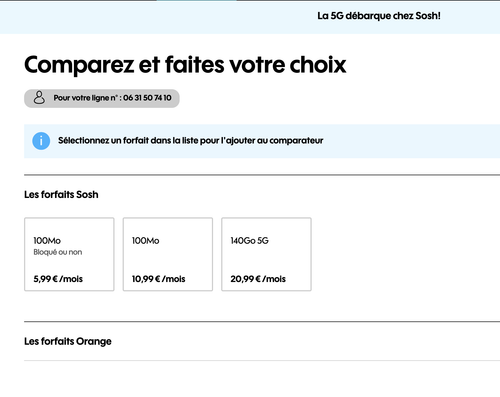Click the "Bloqué ou non" subtitle

point(58,252)
